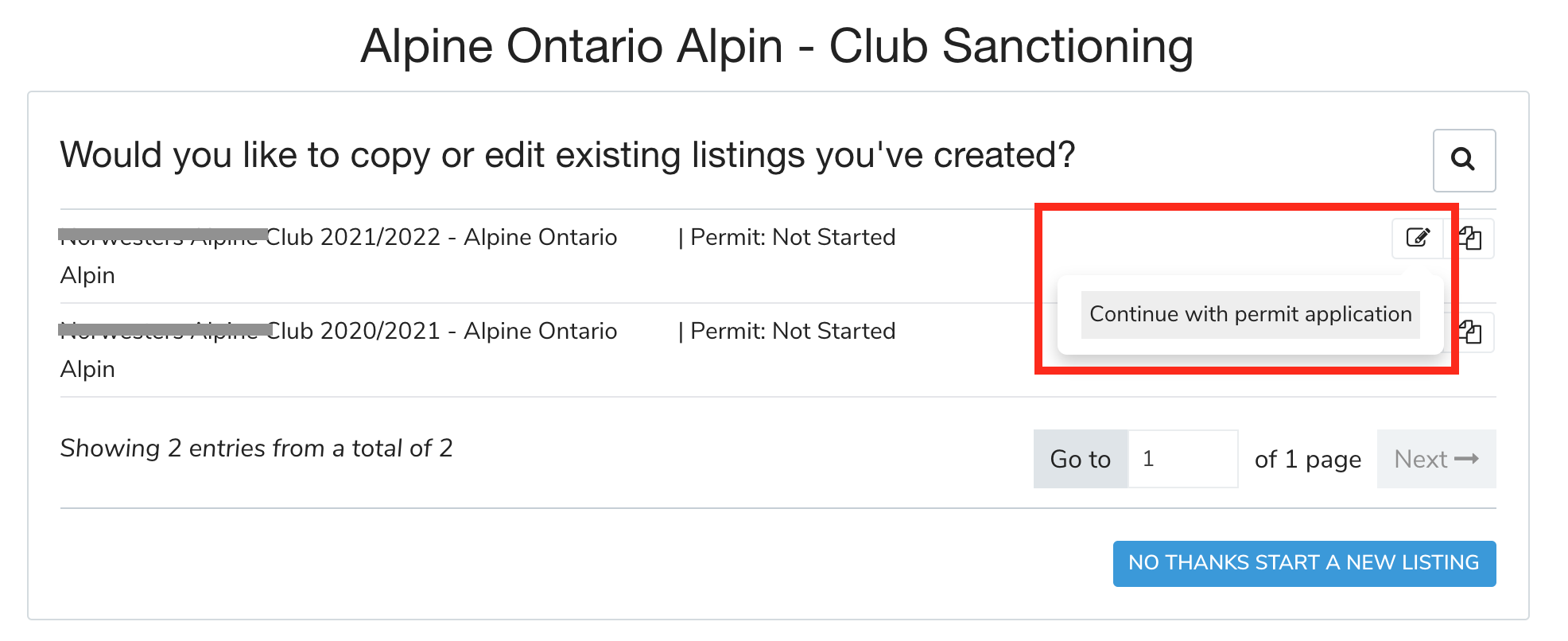Click the search magnifier icon

1463,160
